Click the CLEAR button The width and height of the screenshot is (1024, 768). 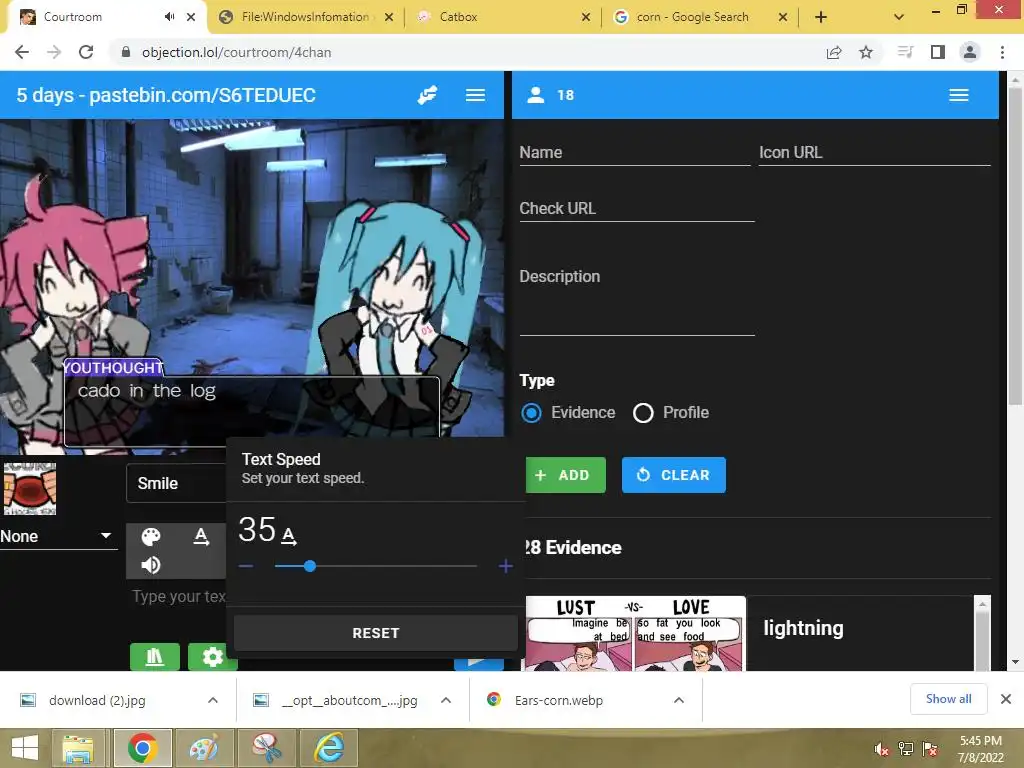click(x=673, y=475)
